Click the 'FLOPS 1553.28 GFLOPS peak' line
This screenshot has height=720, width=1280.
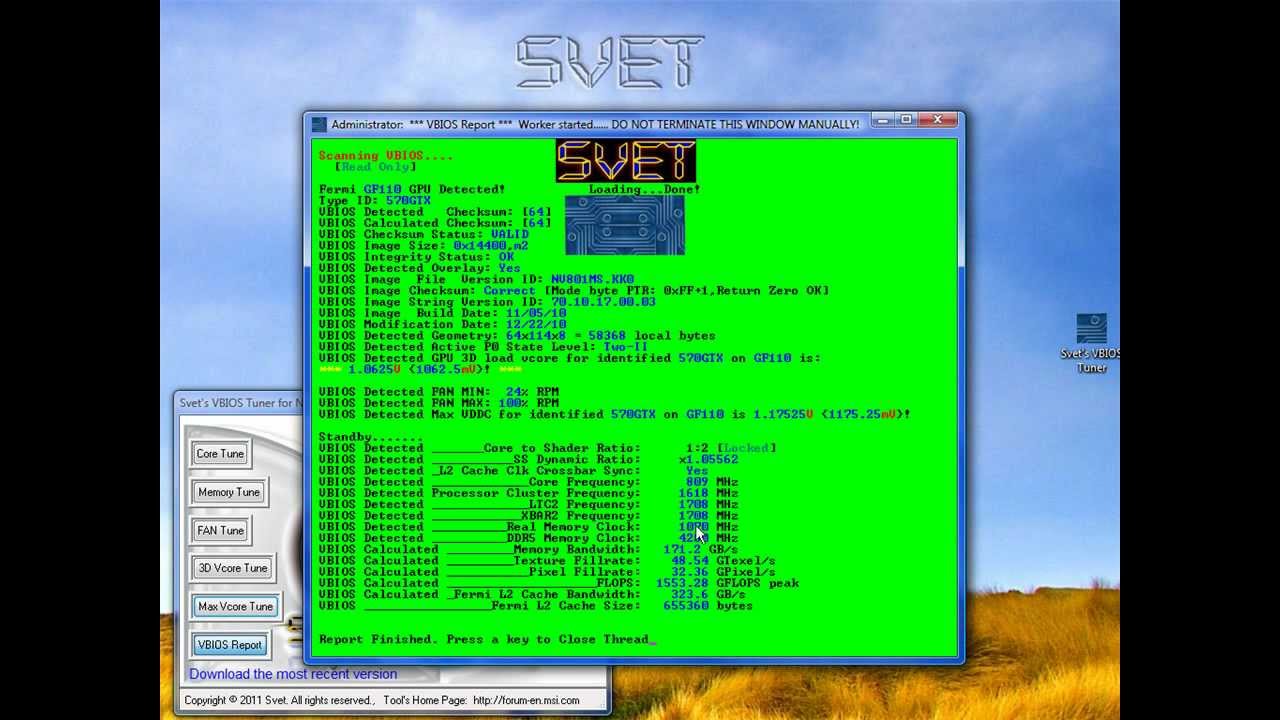pyautogui.click(x=559, y=583)
